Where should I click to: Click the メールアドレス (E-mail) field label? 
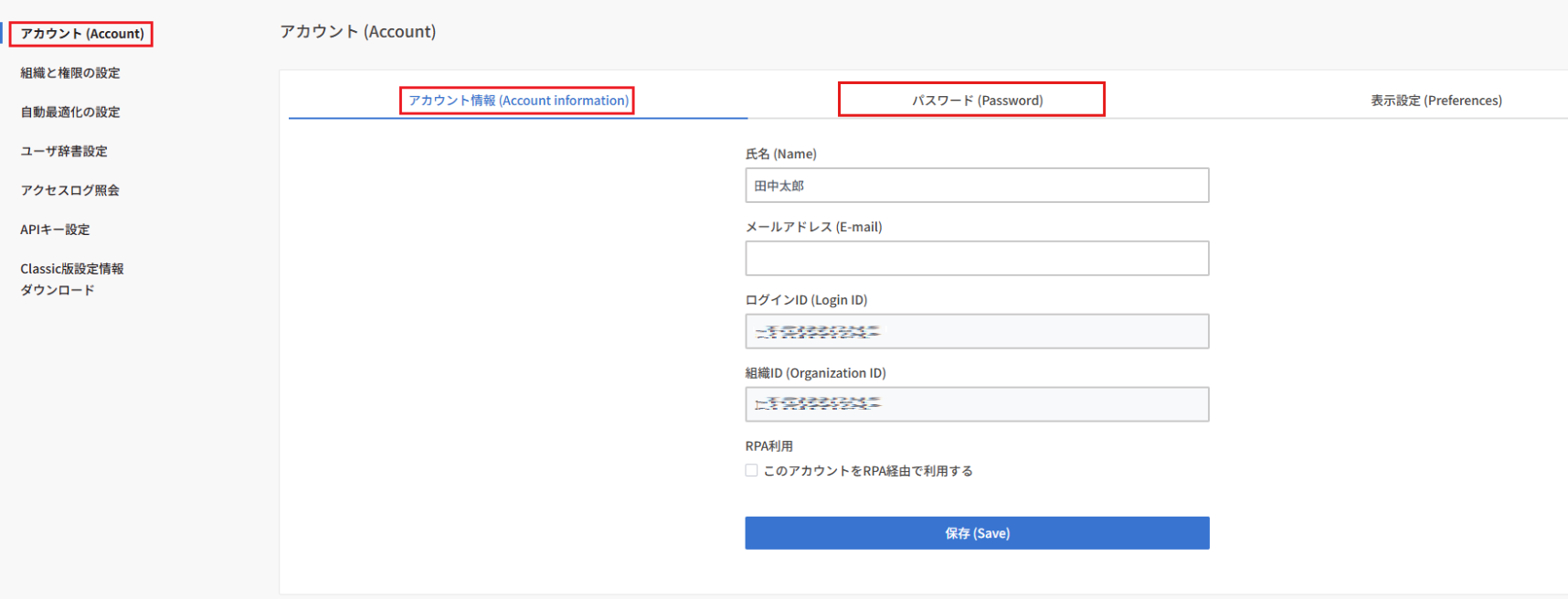pyautogui.click(x=813, y=228)
